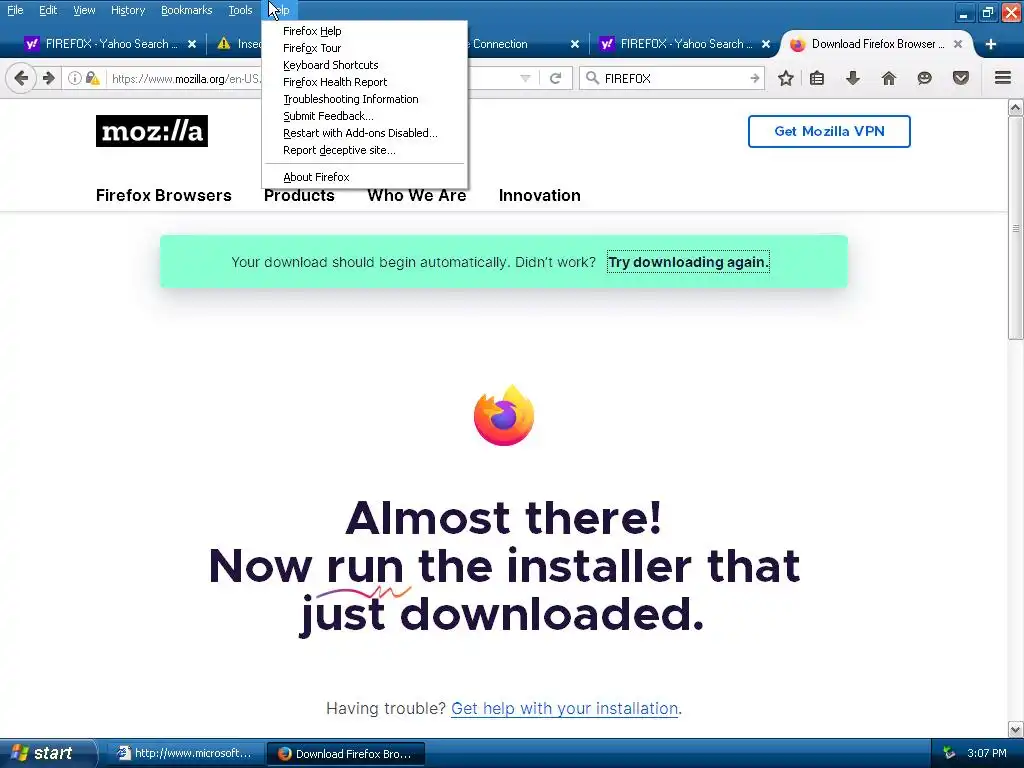Open Get help with your installation link
The height and width of the screenshot is (768, 1024).
point(564,709)
